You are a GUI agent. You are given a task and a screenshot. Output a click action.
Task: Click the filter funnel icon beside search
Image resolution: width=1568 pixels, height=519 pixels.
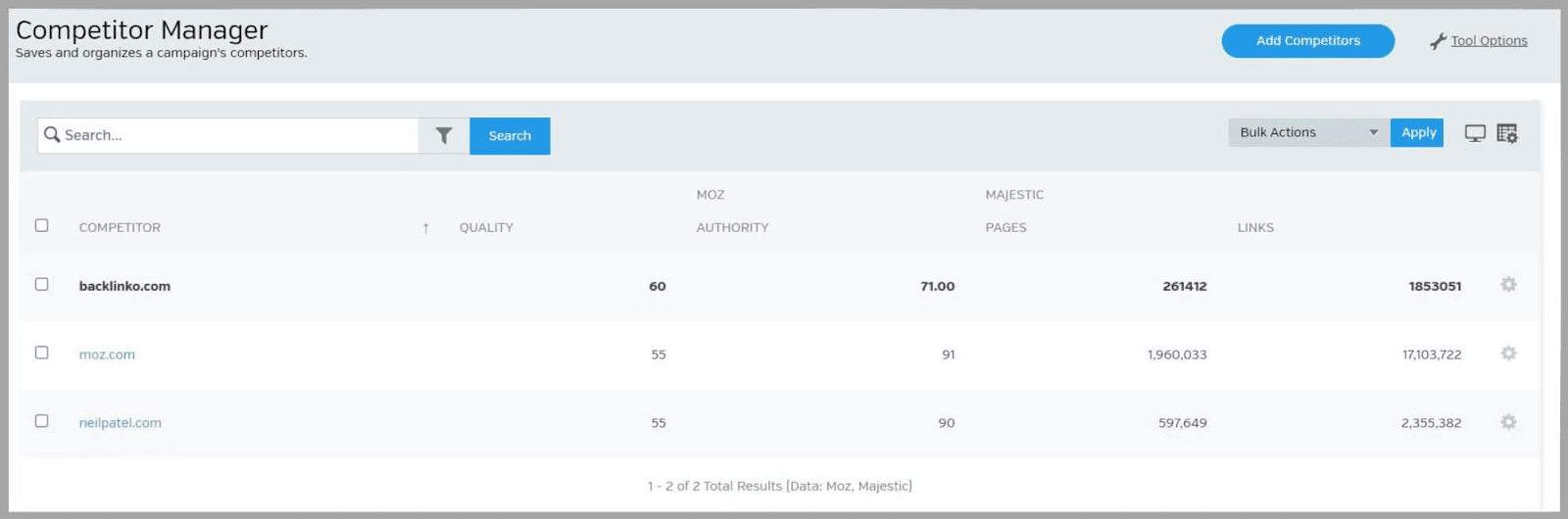[x=444, y=136]
